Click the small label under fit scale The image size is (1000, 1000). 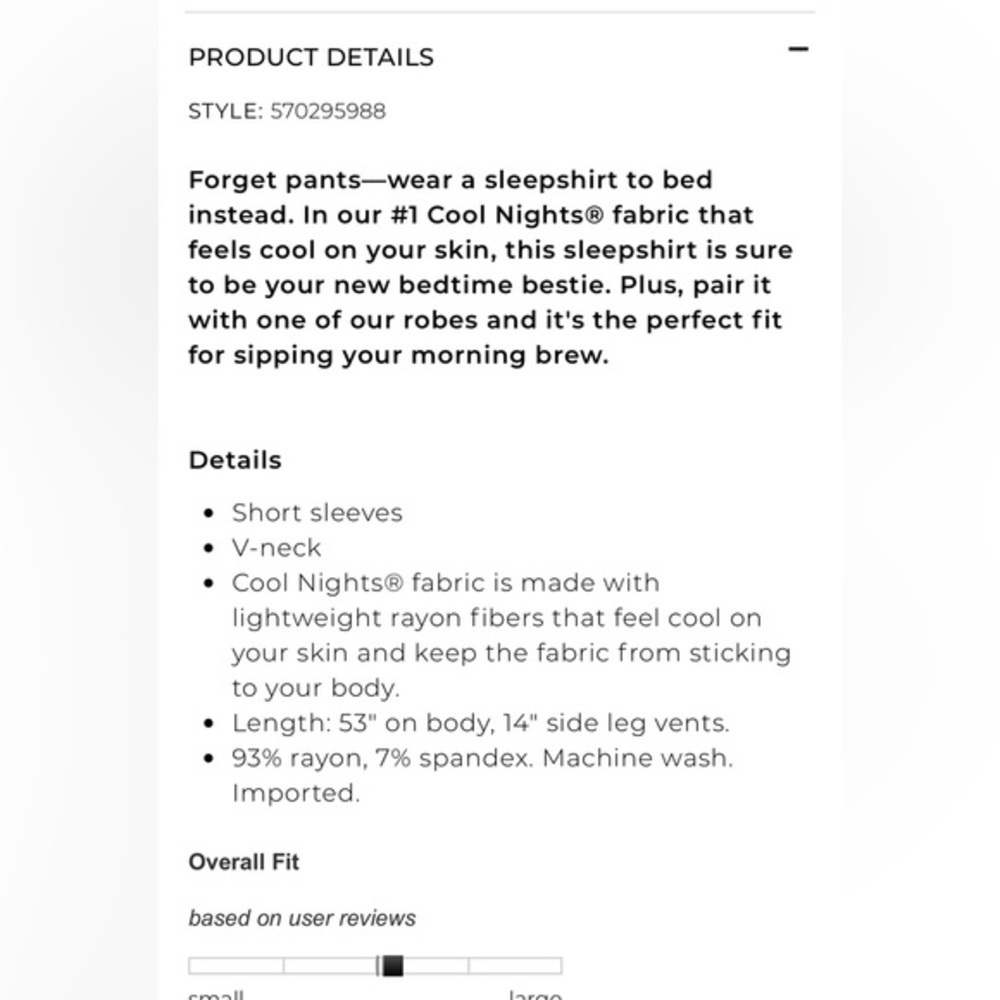(x=216, y=995)
